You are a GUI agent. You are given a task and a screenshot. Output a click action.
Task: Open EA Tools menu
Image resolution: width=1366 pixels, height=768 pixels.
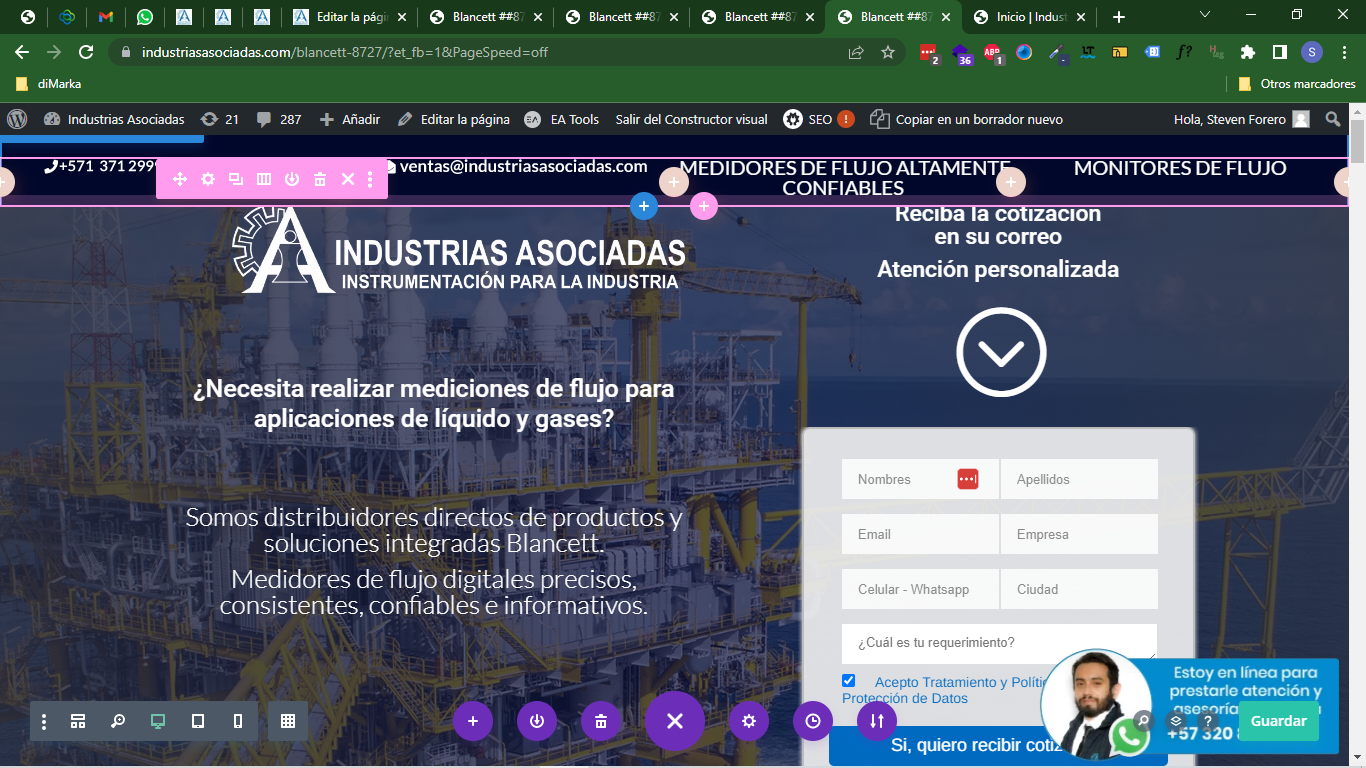coord(562,119)
